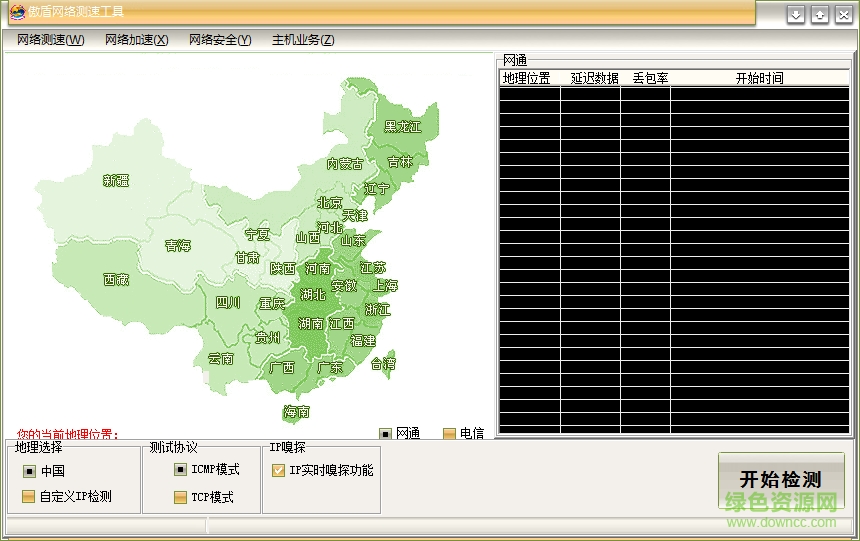The image size is (860, 541).
Task: Select 新疆 region on the China map
Action: [116, 181]
